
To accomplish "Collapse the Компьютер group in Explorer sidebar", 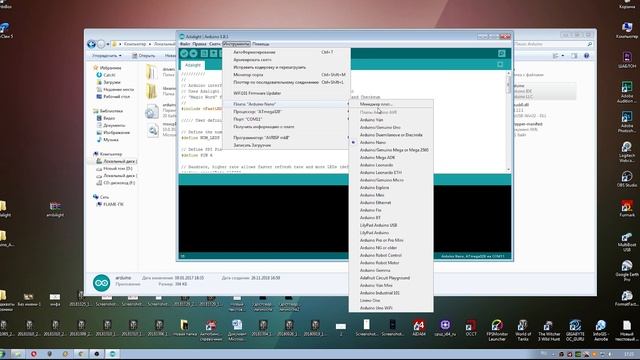I will point(107,154).
